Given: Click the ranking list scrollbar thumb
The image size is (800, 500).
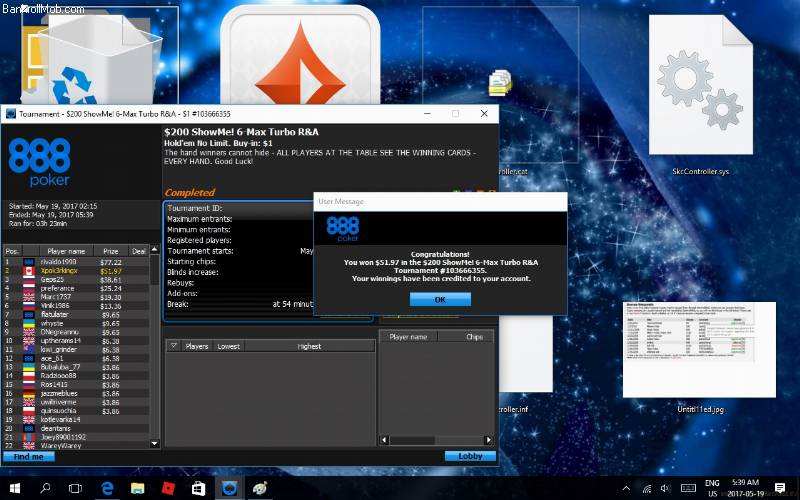Looking at the screenshot, I should [x=155, y=269].
